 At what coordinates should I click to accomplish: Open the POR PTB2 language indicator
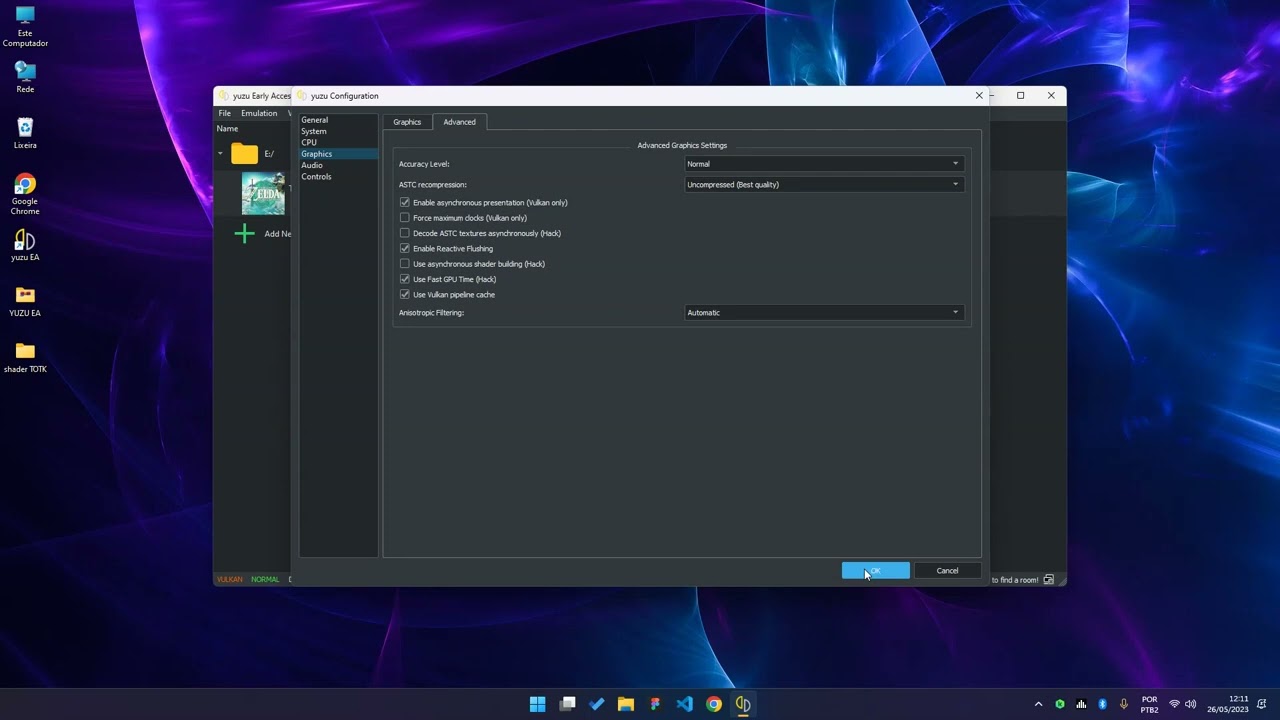click(1149, 704)
